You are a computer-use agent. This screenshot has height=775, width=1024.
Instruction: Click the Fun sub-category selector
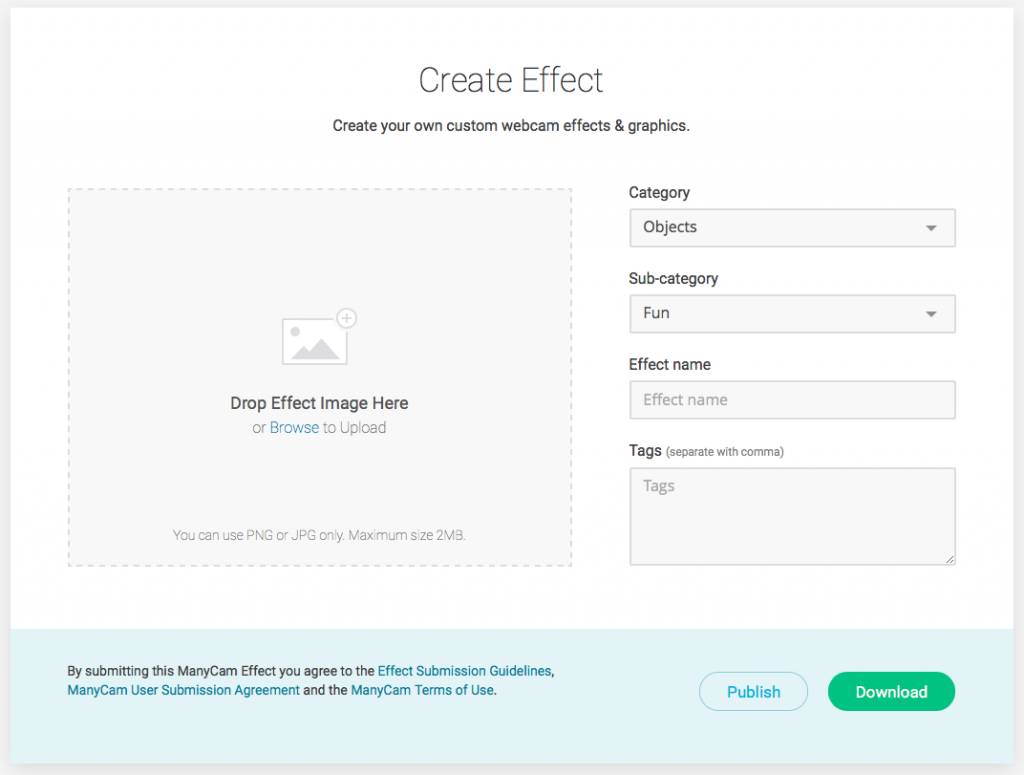point(792,313)
